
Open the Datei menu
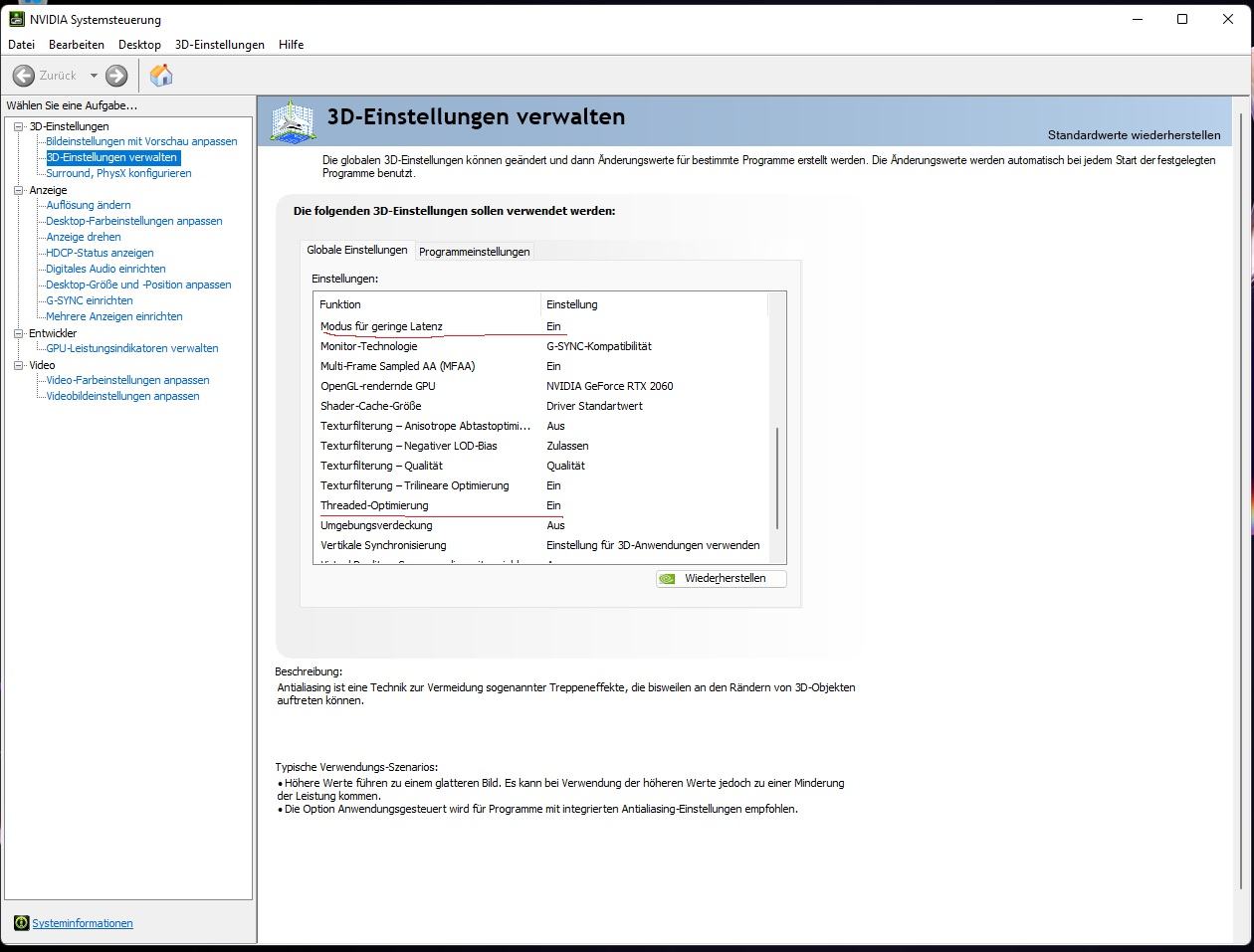point(21,45)
